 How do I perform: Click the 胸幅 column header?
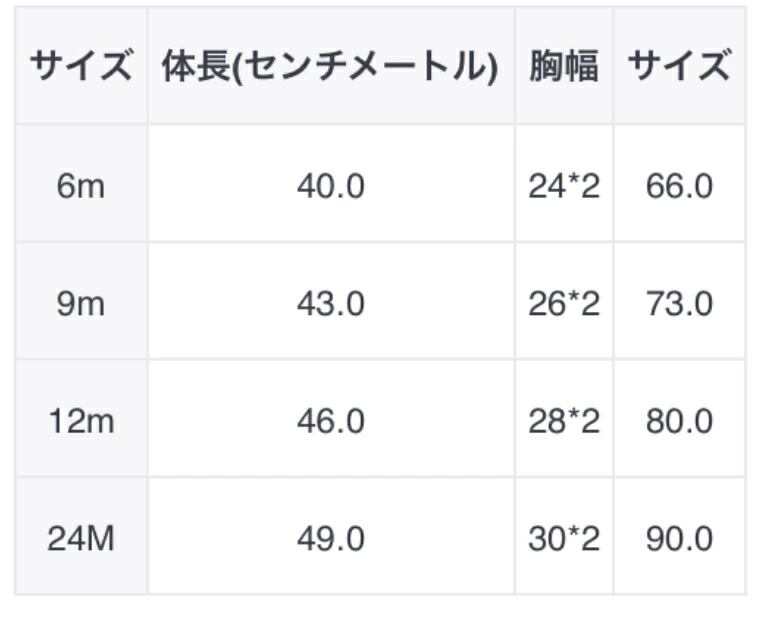point(564,67)
